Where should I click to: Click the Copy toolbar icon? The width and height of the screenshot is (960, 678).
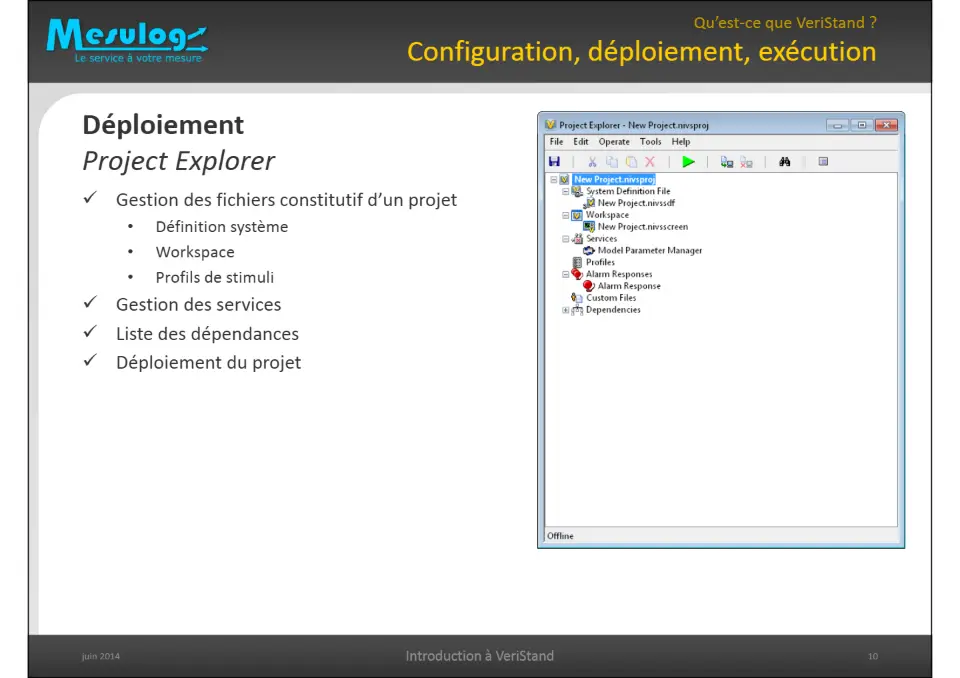[x=612, y=162]
